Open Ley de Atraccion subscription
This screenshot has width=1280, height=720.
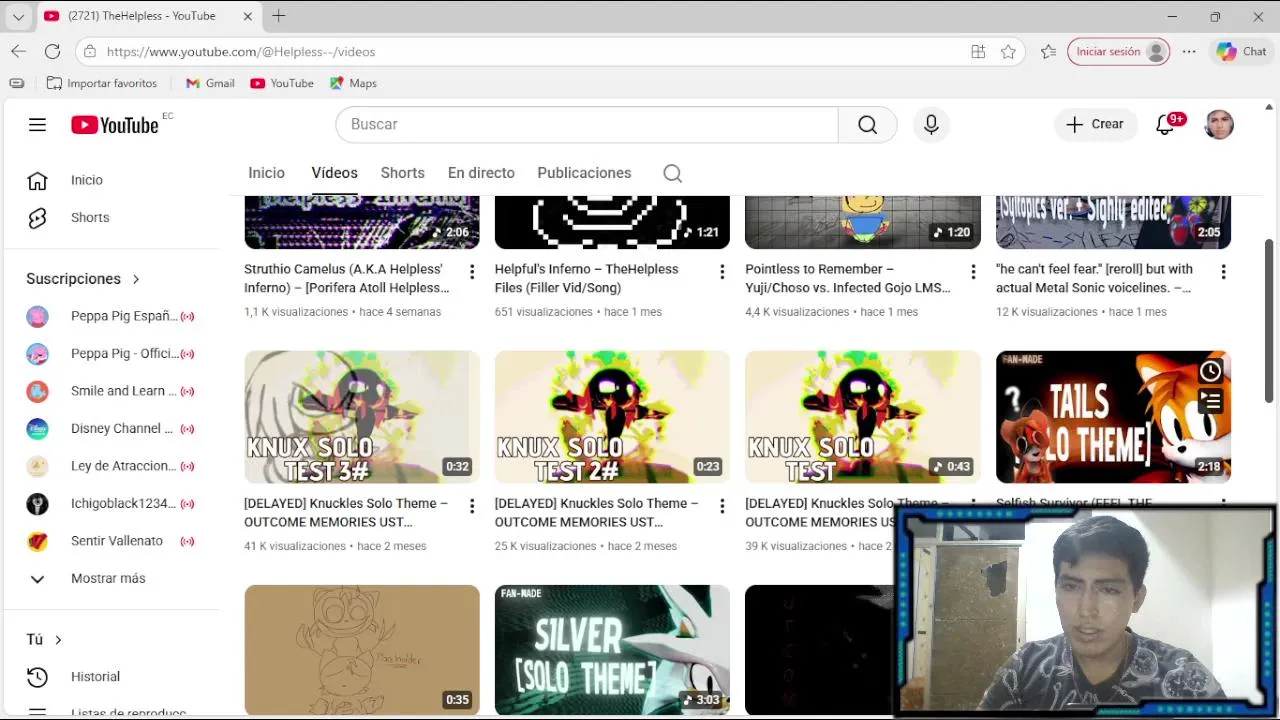(110, 466)
